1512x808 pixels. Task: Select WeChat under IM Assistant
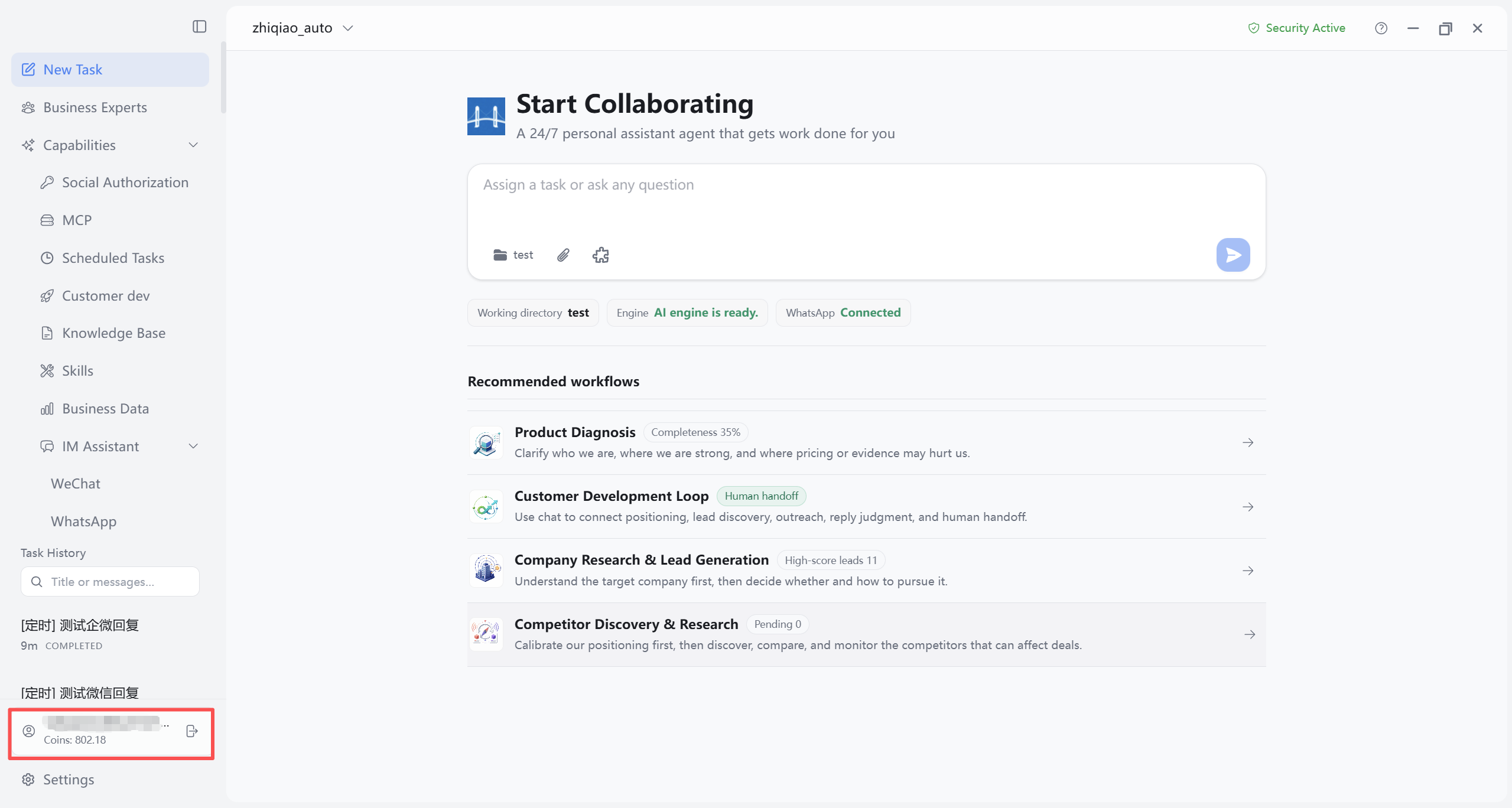click(x=76, y=484)
